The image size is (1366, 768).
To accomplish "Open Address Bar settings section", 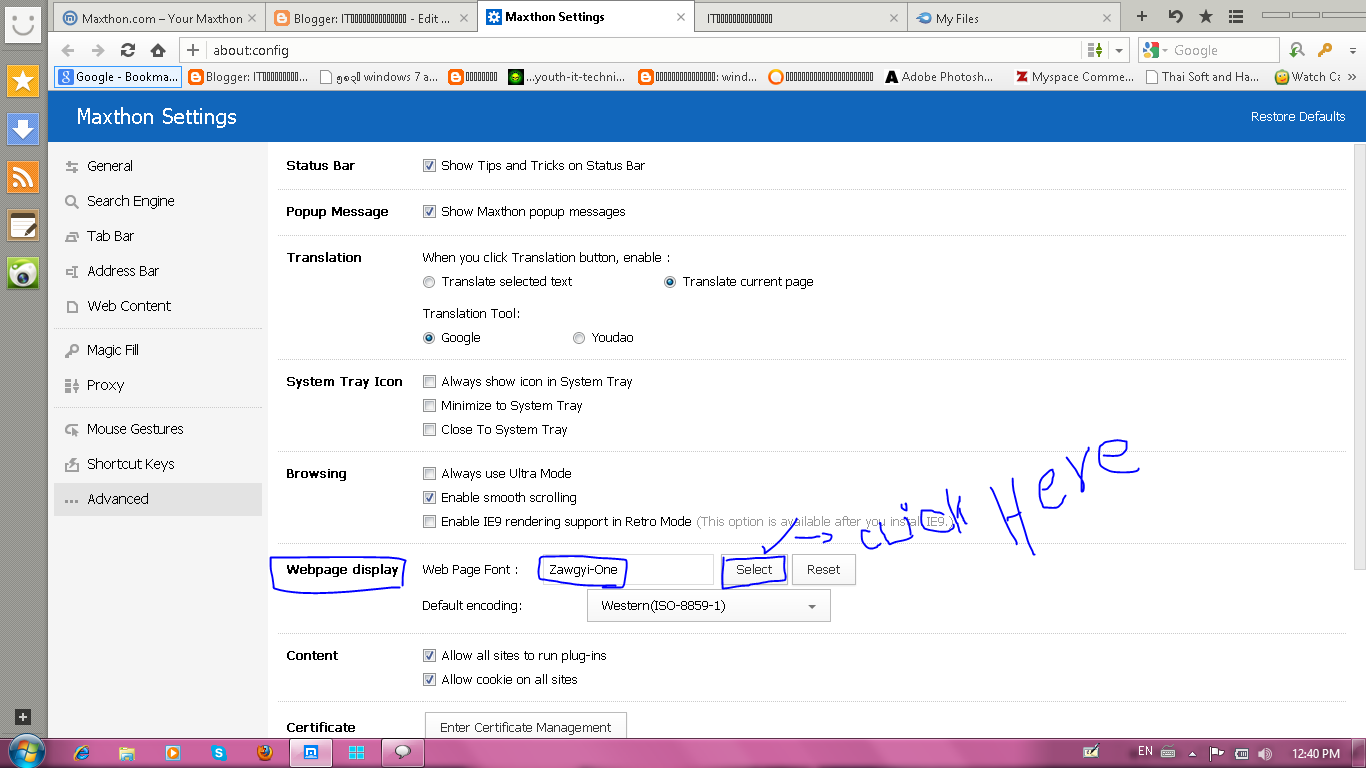I will 158,271.
